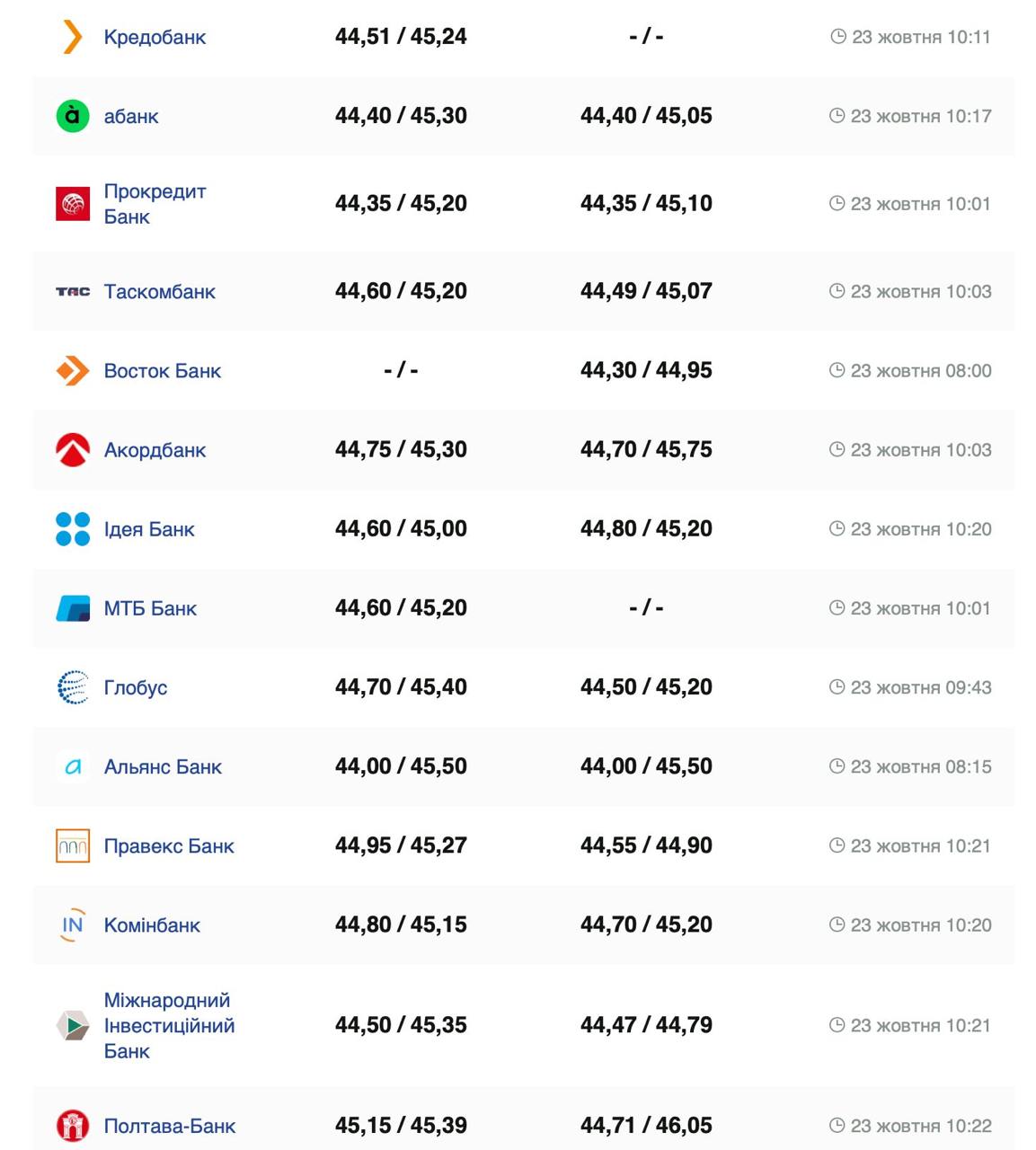The image size is (1036, 1150).
Task: Click the blue МТБ Банк logo
Action: 73,608
